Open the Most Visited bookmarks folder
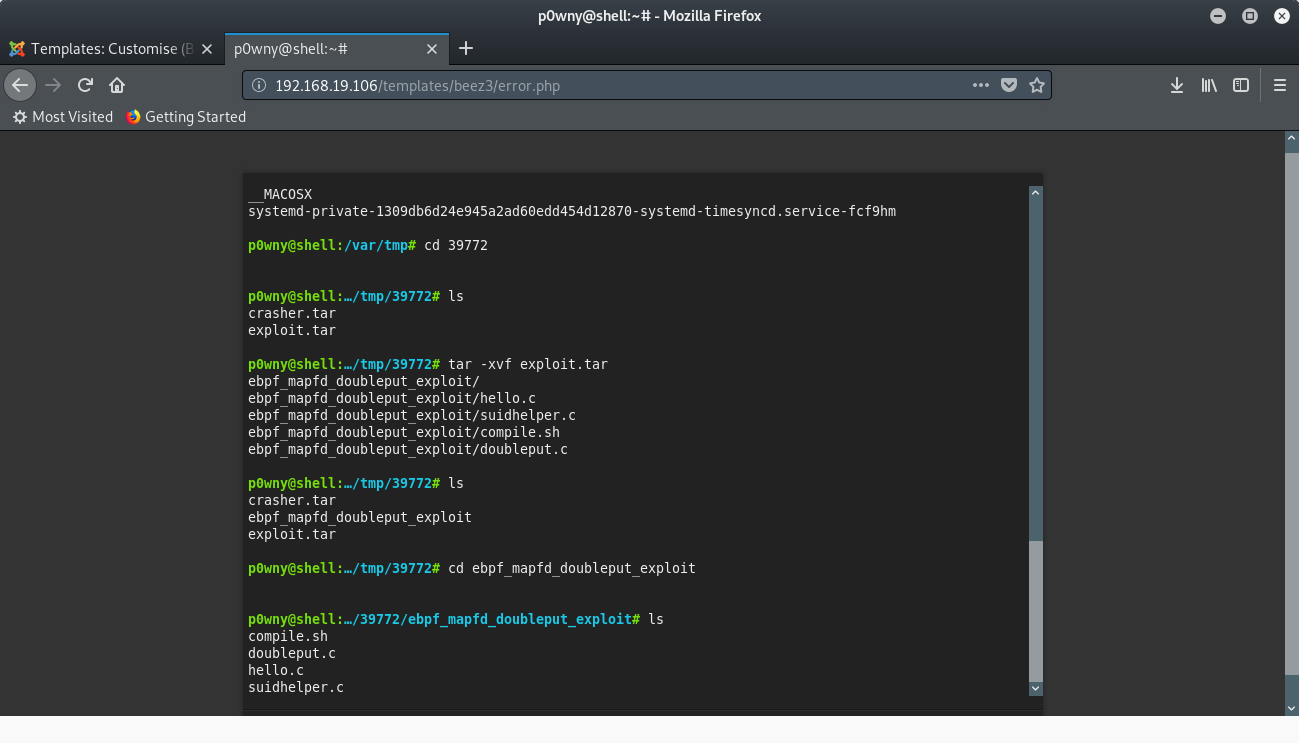Image resolution: width=1299 pixels, height=743 pixels. point(62,117)
